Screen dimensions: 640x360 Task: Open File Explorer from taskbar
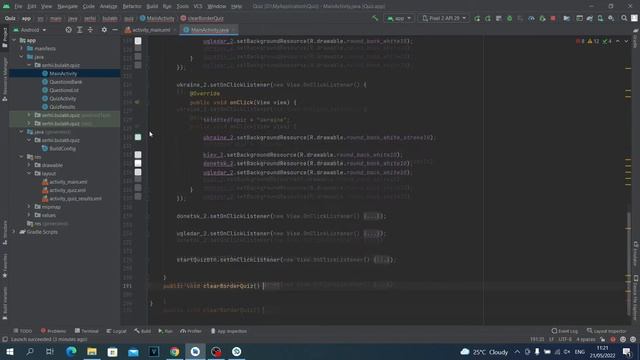92,351
